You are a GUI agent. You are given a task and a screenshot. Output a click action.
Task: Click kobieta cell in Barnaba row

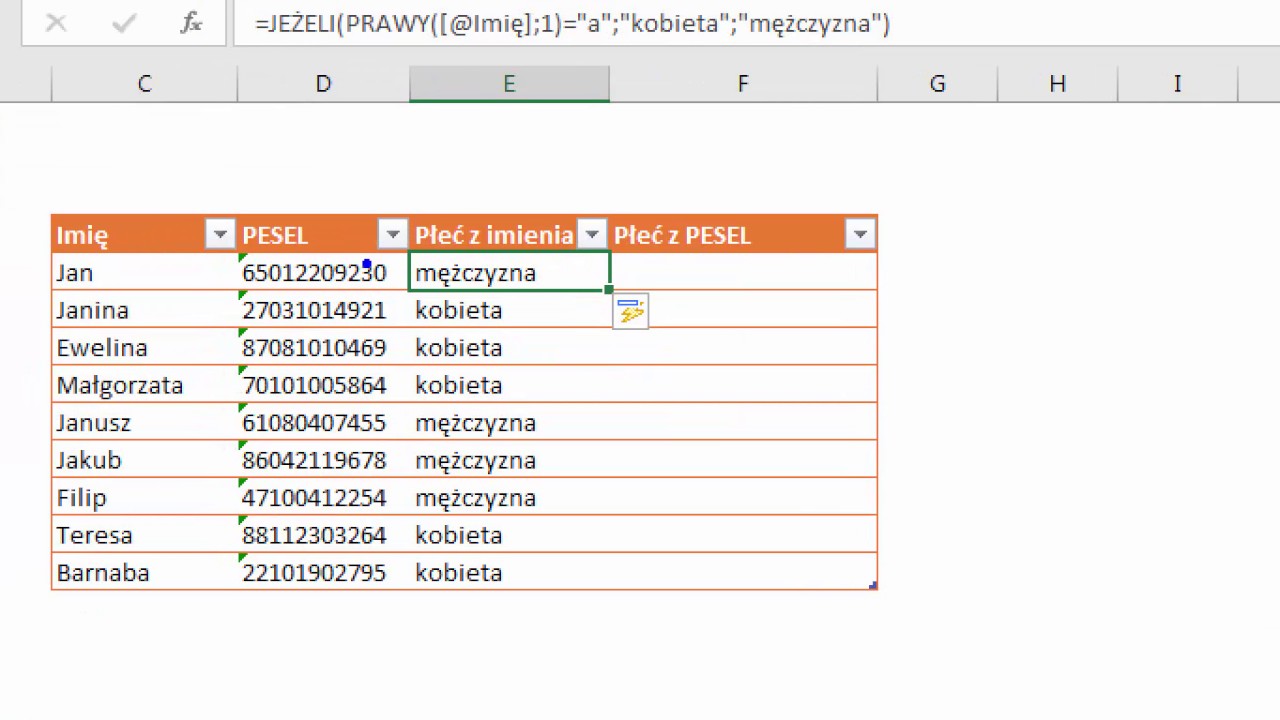pos(509,572)
